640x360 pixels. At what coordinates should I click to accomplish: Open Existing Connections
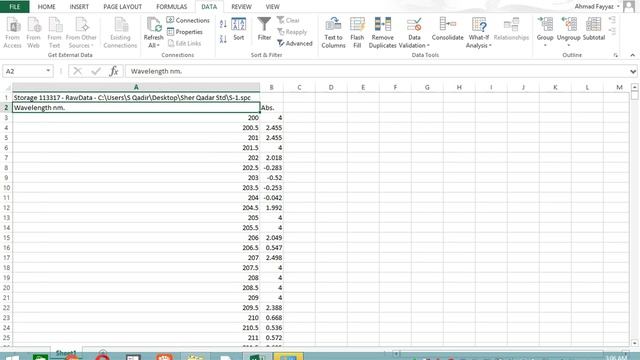[120, 33]
